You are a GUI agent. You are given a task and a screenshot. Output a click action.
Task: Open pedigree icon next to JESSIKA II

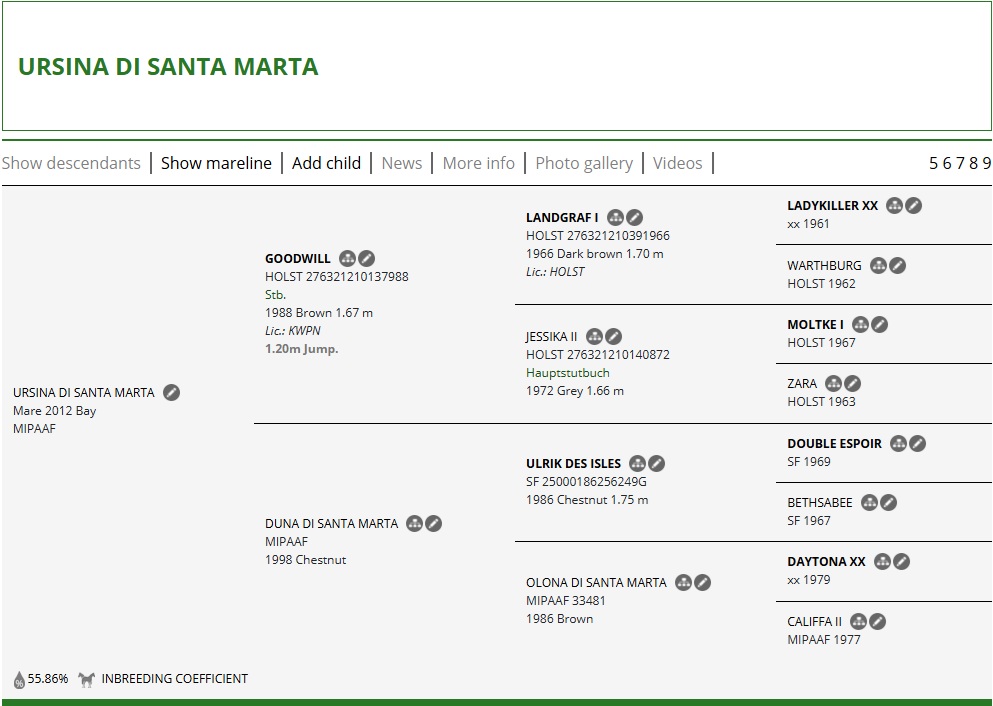[x=594, y=336]
